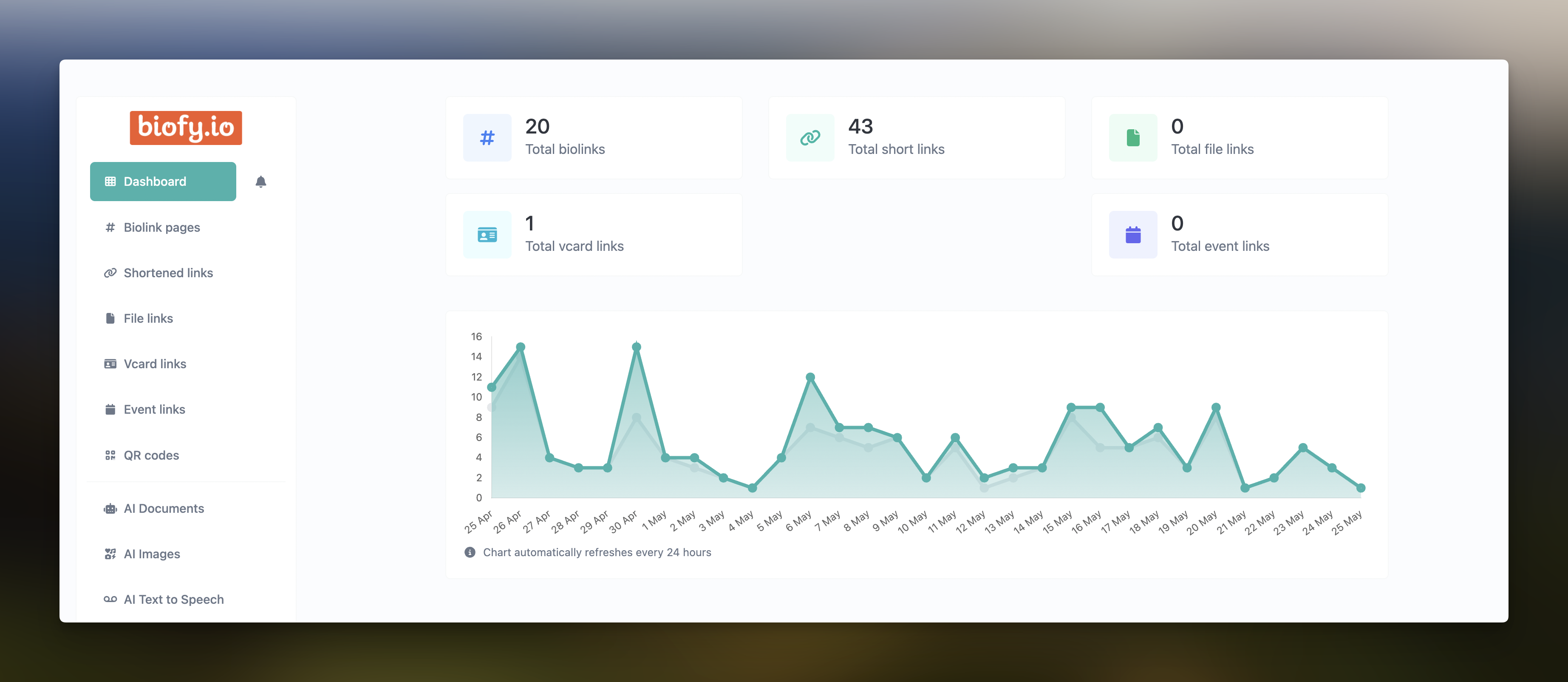Click the calendar icon on Total event links card

[x=1132, y=234]
